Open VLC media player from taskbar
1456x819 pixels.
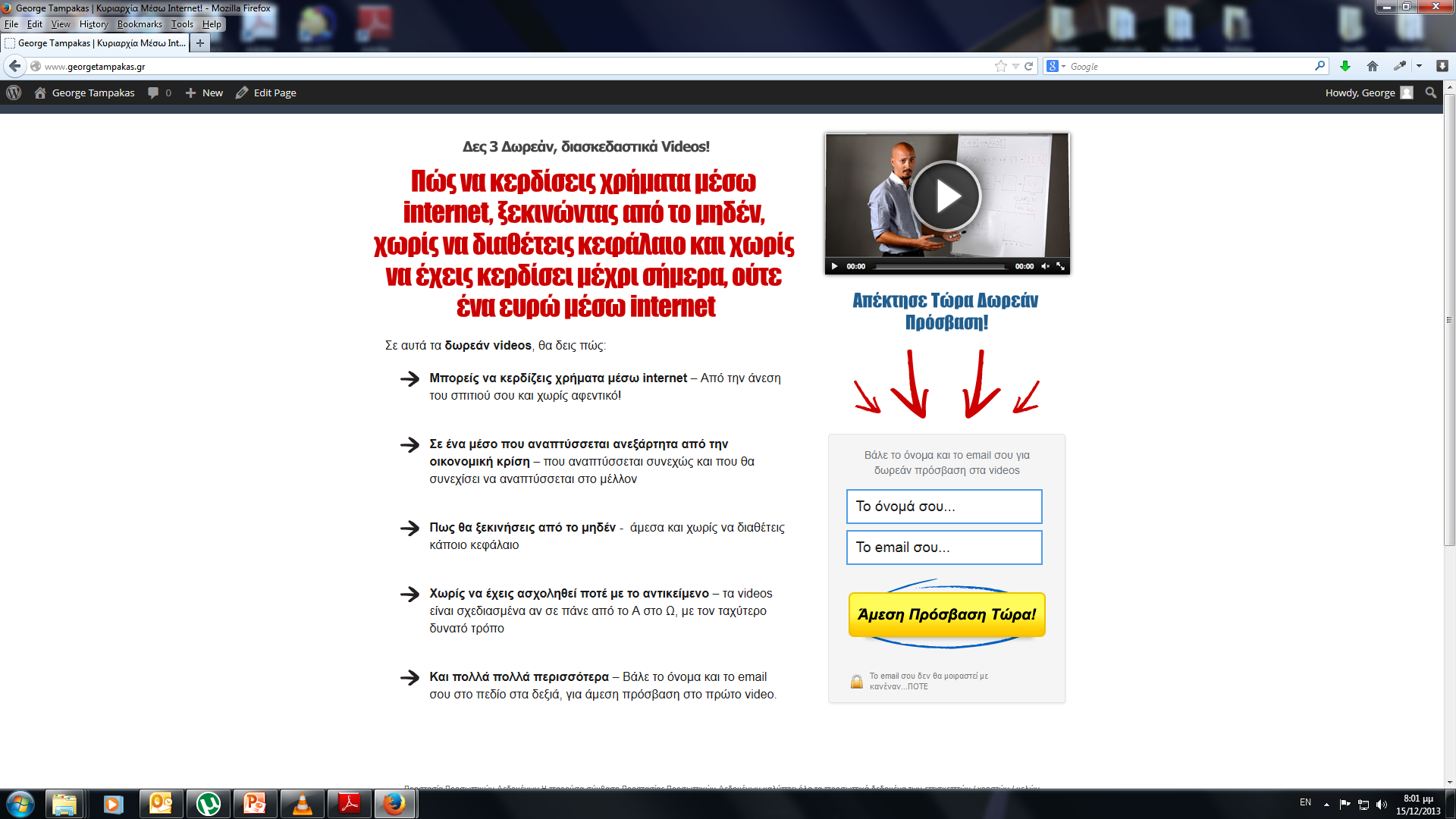point(302,804)
